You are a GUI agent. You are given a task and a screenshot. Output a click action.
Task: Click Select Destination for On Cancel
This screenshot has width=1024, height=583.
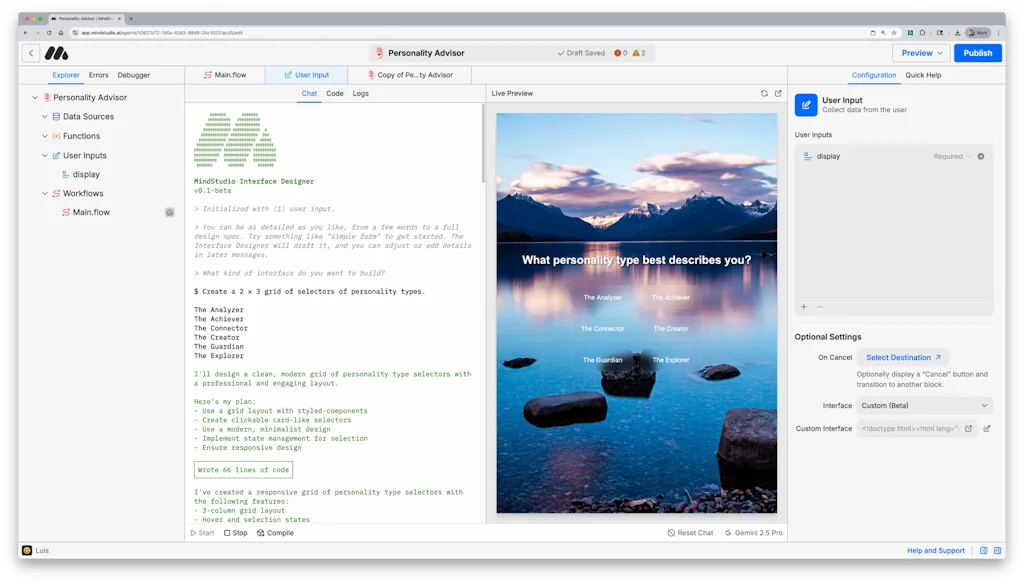(x=901, y=357)
